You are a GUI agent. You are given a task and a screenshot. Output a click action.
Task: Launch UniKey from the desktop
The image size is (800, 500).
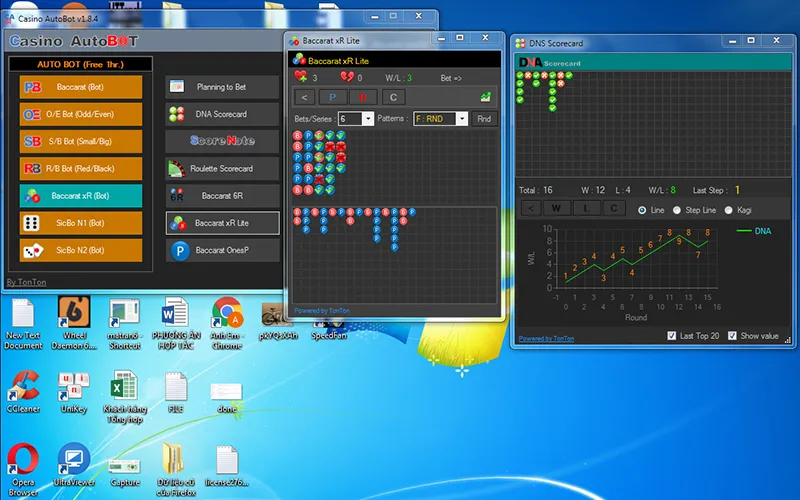coord(74,387)
